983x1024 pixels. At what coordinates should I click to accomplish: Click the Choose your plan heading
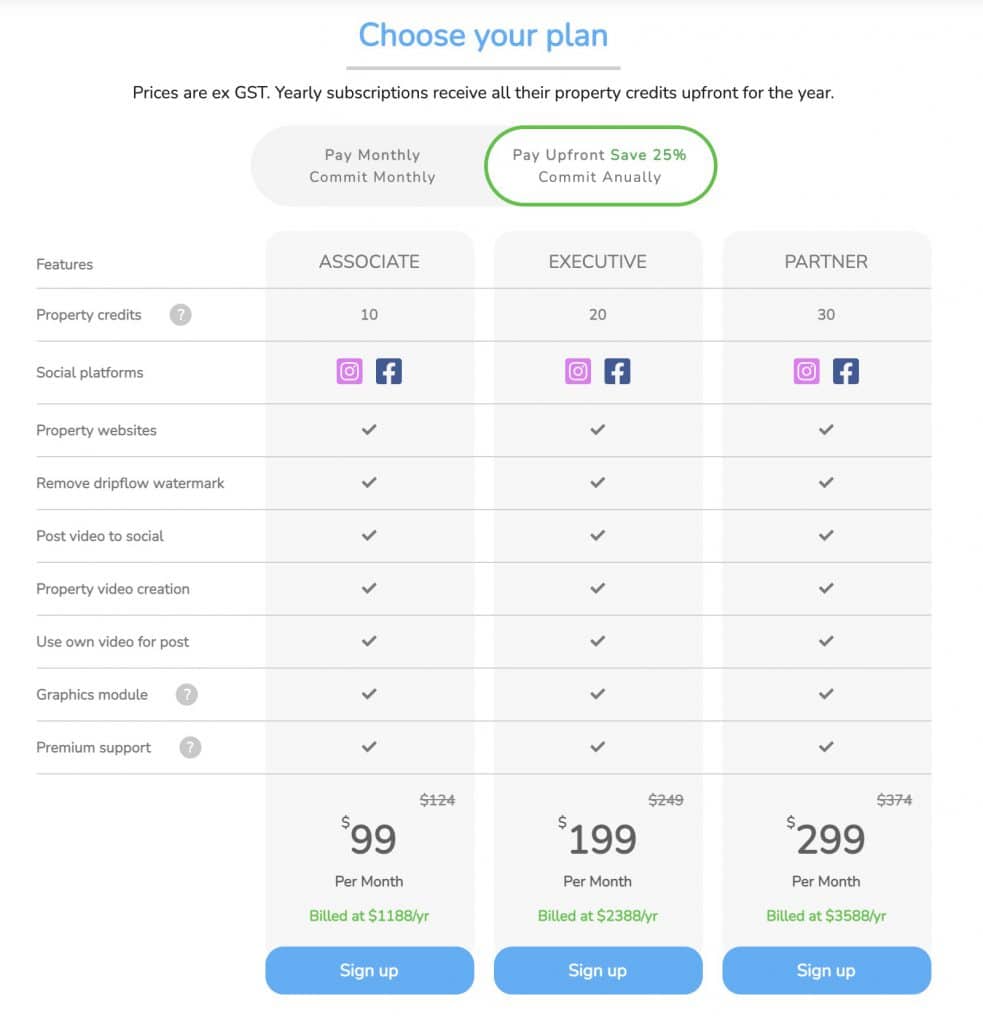pos(483,36)
